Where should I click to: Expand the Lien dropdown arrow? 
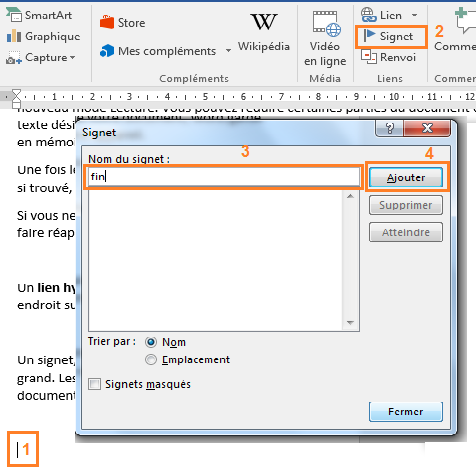point(414,15)
